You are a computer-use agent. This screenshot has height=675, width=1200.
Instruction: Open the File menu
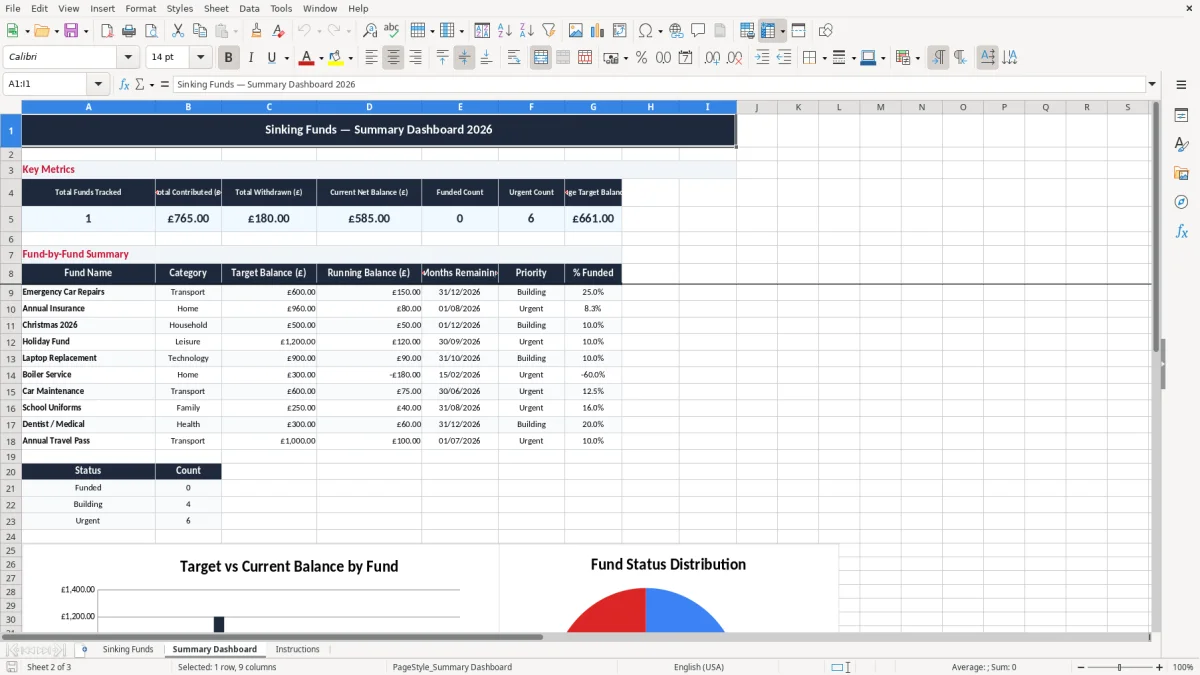pos(13,8)
